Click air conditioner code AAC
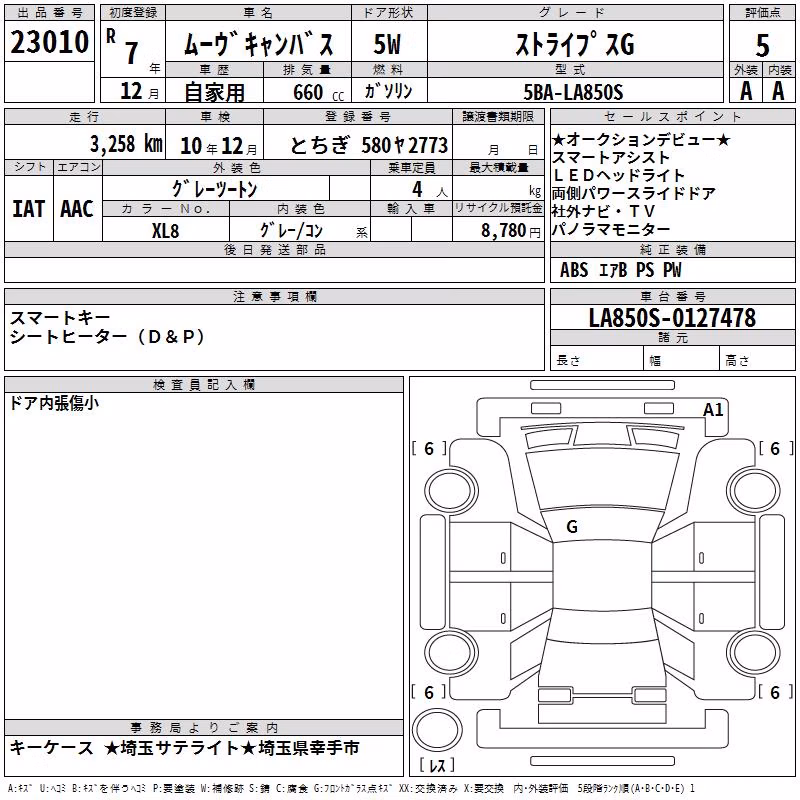 coord(77,209)
